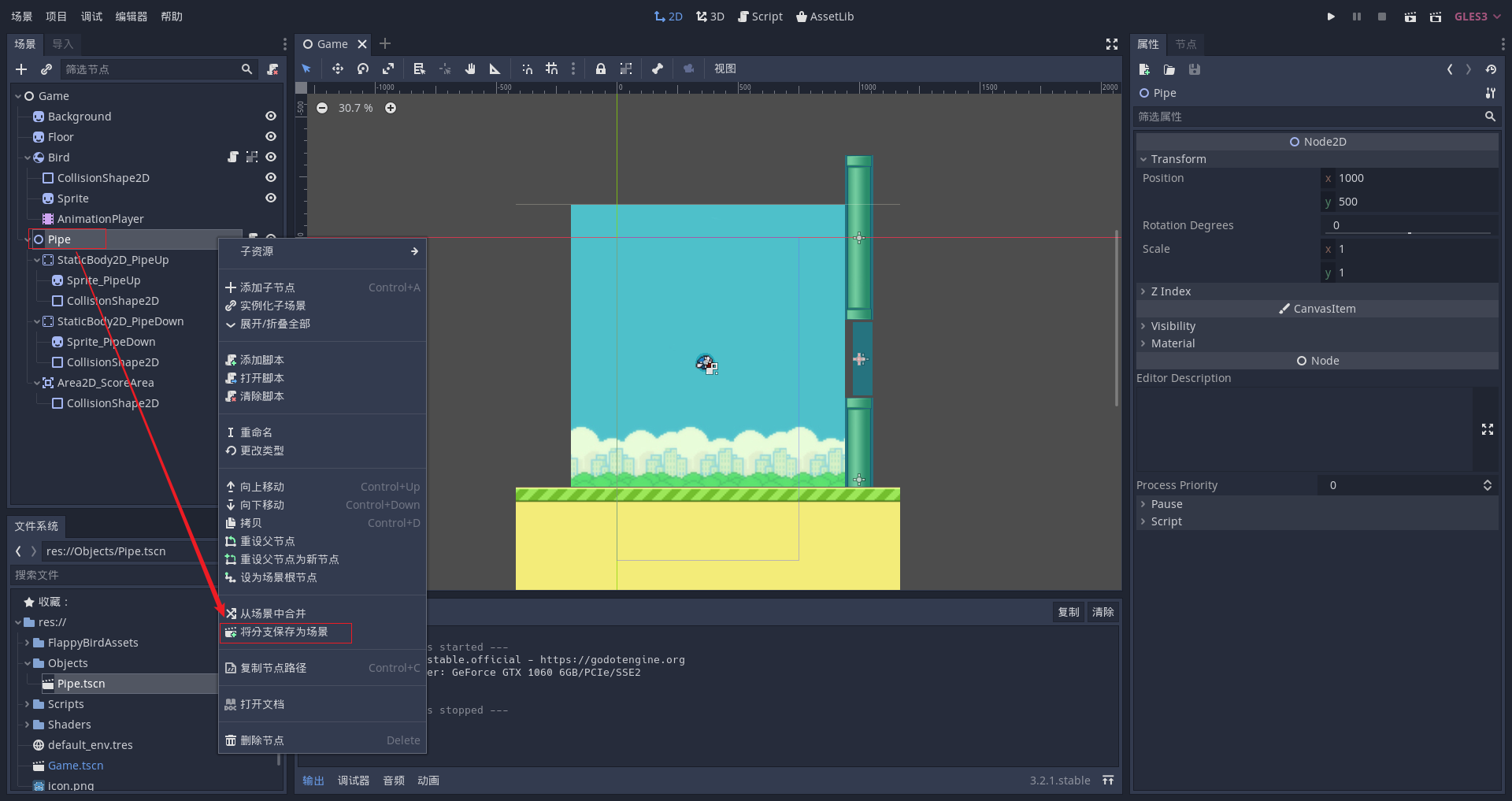Image resolution: width=1512 pixels, height=801 pixels.
Task: Switch to the 导入 tab
Action: click(x=63, y=44)
